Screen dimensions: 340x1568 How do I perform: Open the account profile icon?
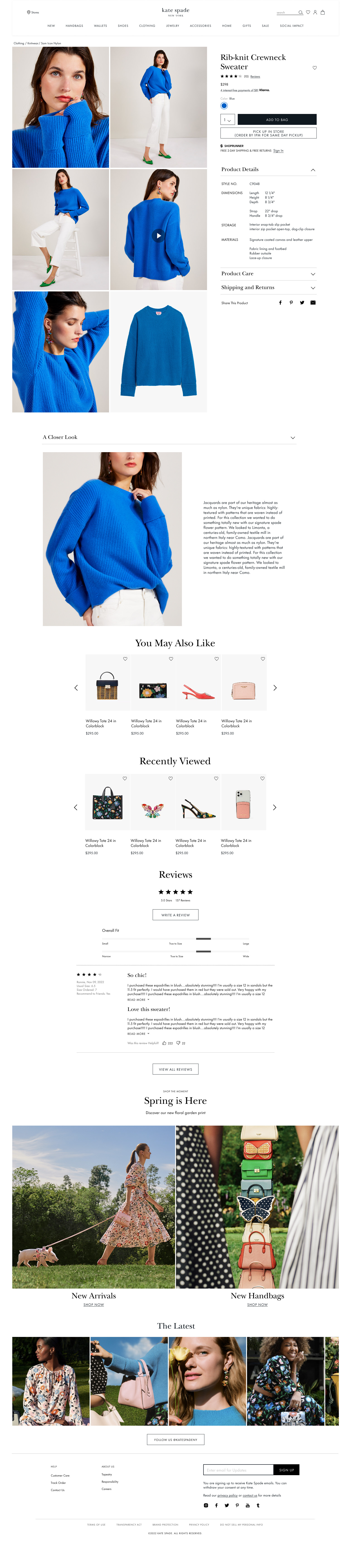click(x=315, y=12)
